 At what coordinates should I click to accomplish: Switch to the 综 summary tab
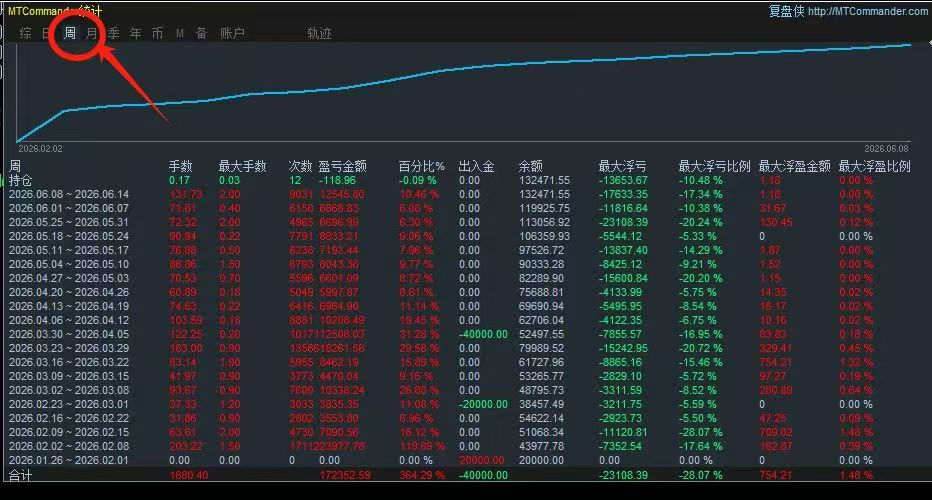(x=26, y=33)
